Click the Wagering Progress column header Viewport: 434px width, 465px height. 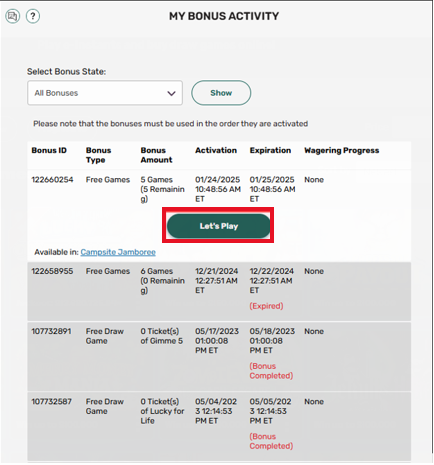[x=342, y=151]
